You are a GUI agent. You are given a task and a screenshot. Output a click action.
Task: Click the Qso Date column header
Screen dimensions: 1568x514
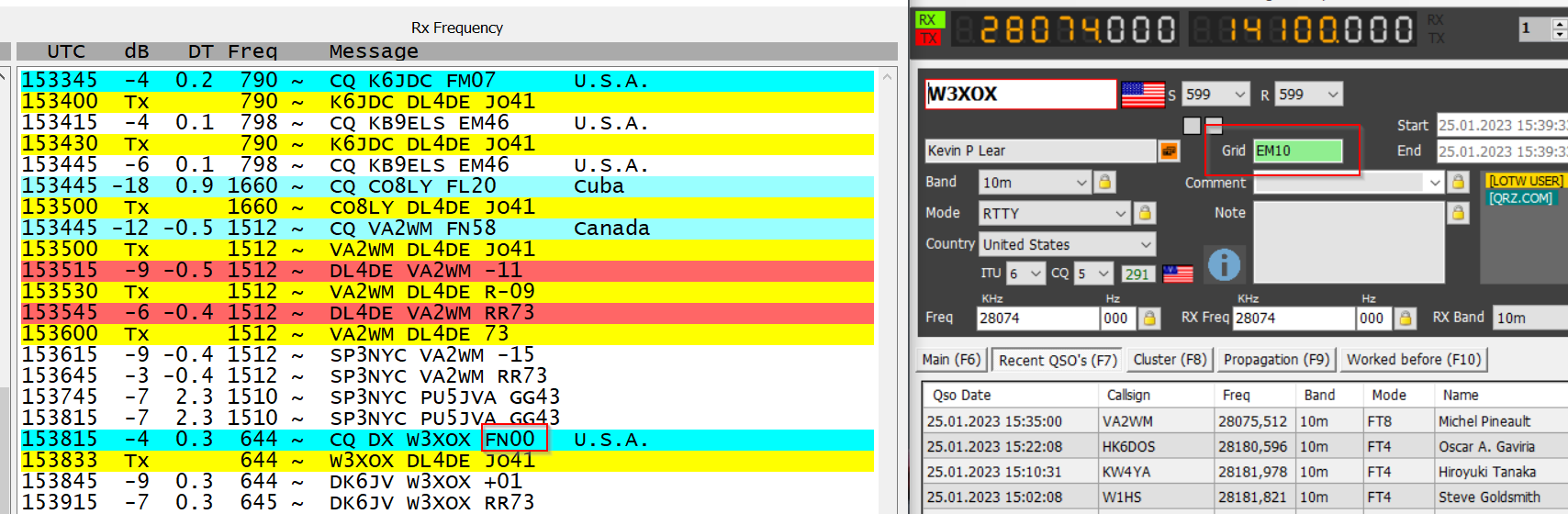(x=1010, y=395)
